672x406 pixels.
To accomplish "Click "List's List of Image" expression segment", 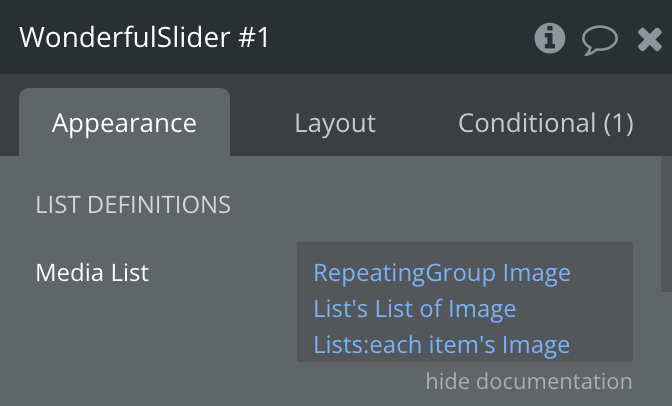I will click(414, 309).
